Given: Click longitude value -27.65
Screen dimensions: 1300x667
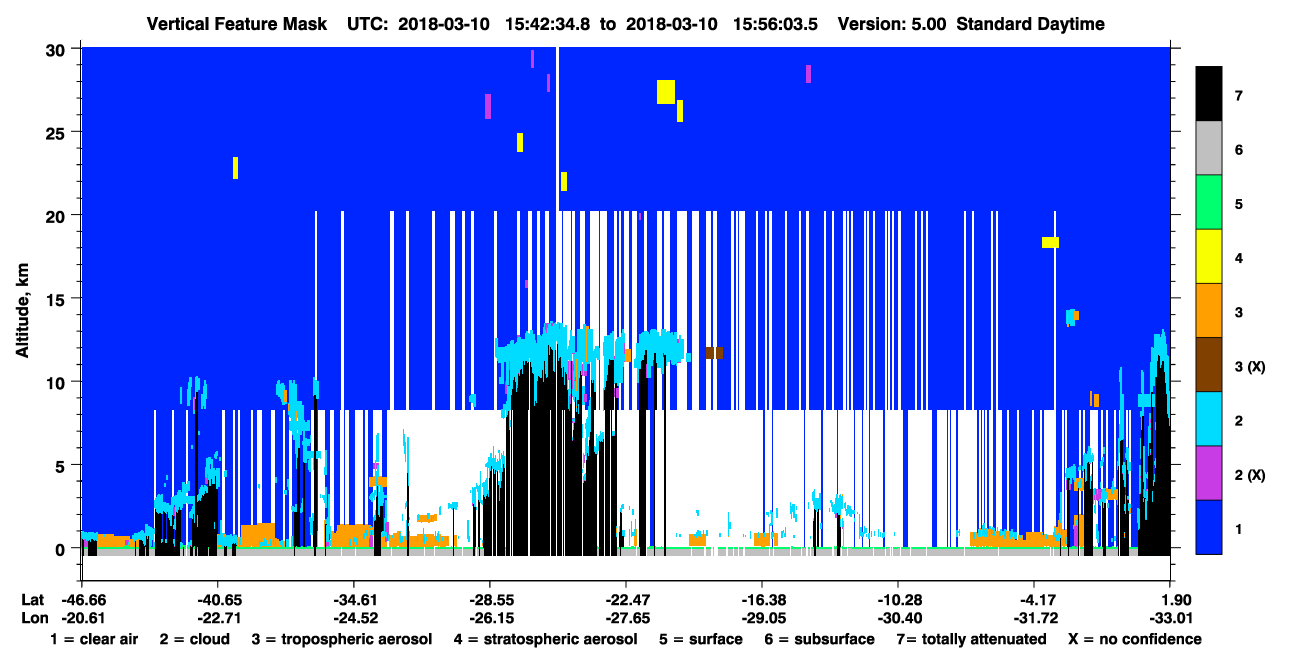Looking at the screenshot, I should 626,618.
